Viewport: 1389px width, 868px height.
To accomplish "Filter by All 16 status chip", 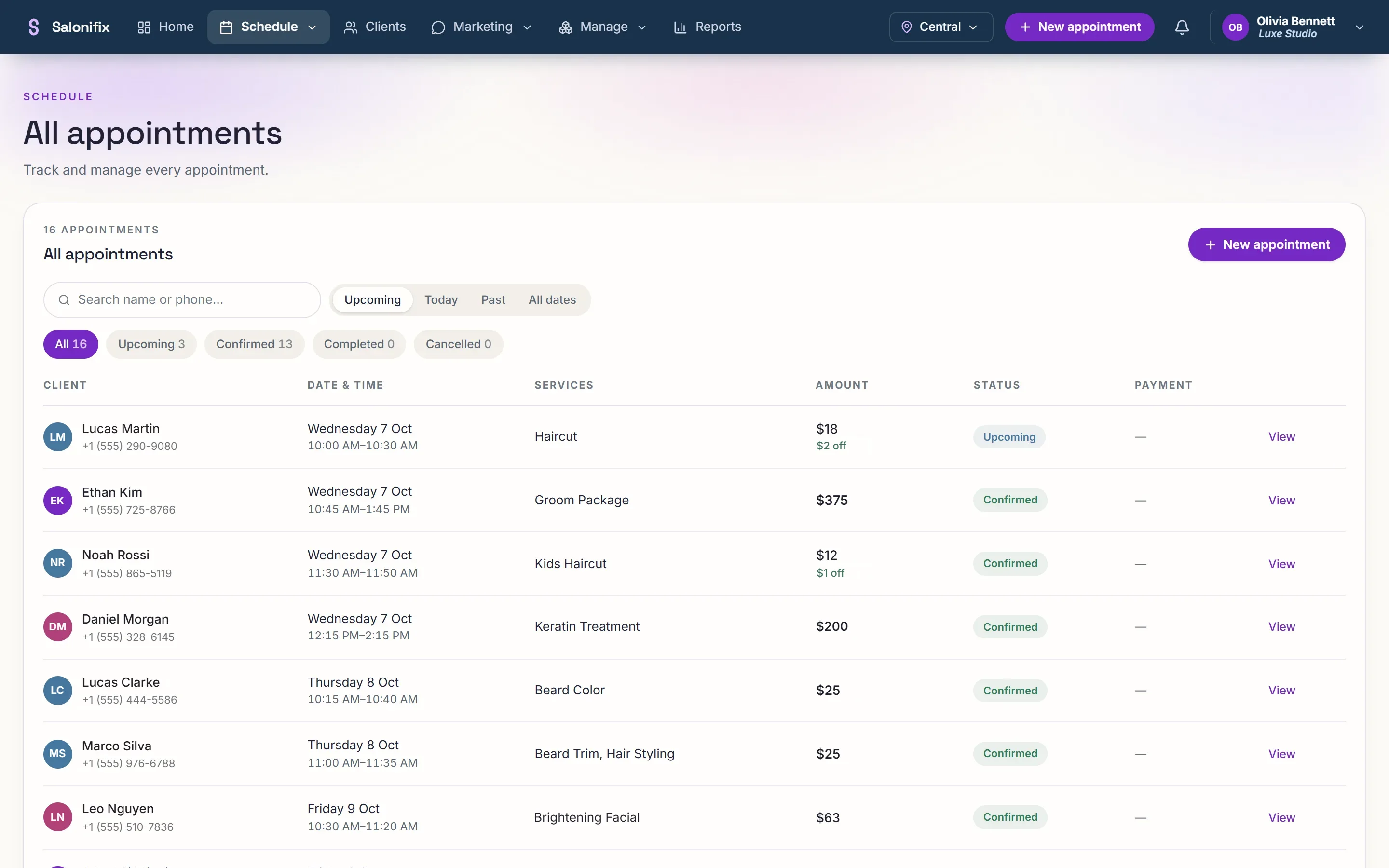I will (x=70, y=344).
